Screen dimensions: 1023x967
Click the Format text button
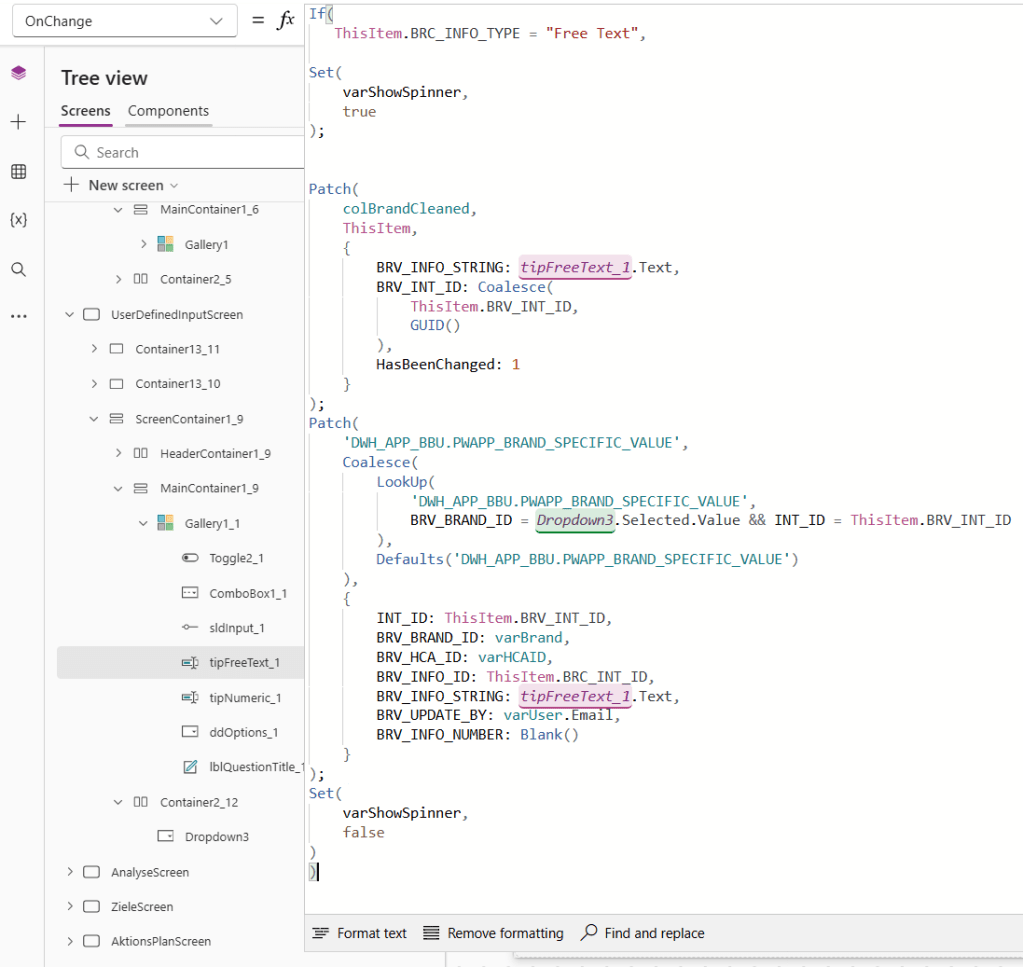point(360,933)
